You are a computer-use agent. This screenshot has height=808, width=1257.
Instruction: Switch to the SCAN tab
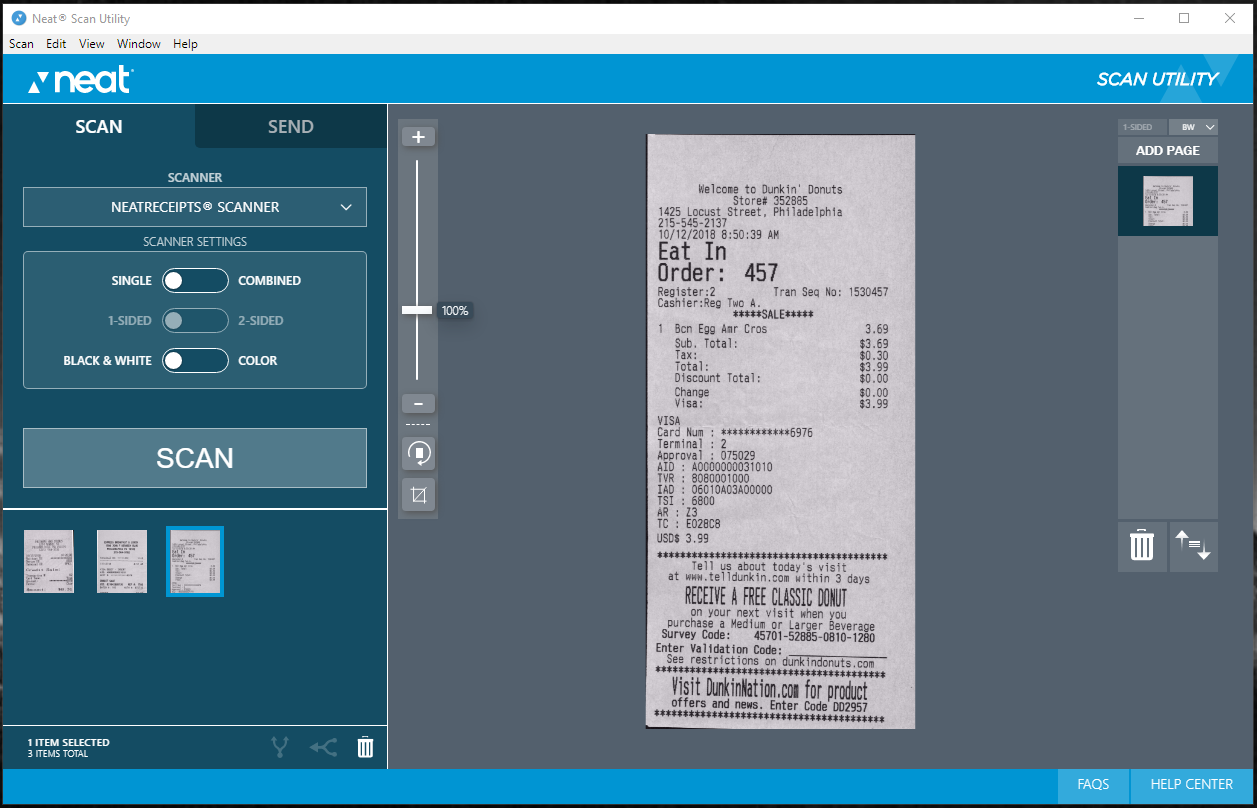pos(99,127)
